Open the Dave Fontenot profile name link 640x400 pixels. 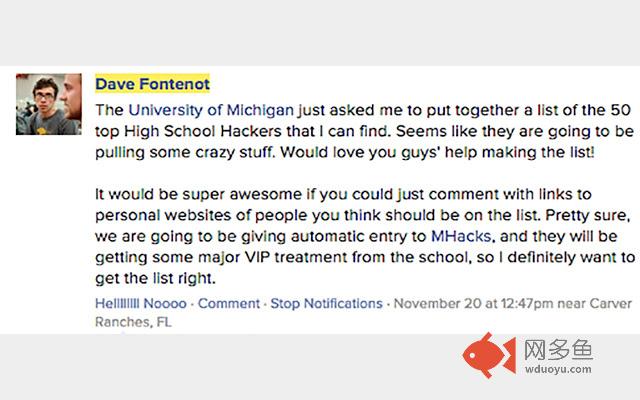tap(152, 84)
